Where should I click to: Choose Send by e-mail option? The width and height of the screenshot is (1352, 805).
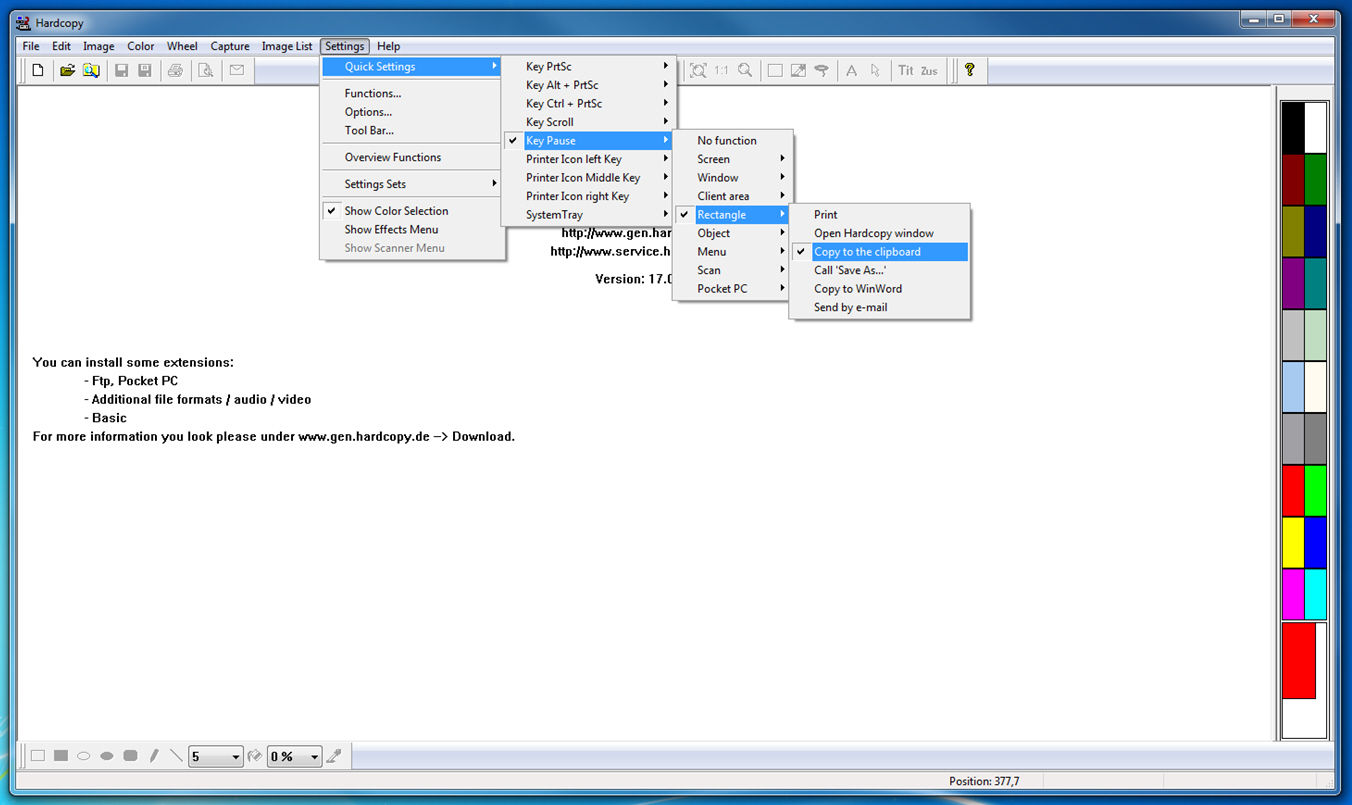pos(879,307)
